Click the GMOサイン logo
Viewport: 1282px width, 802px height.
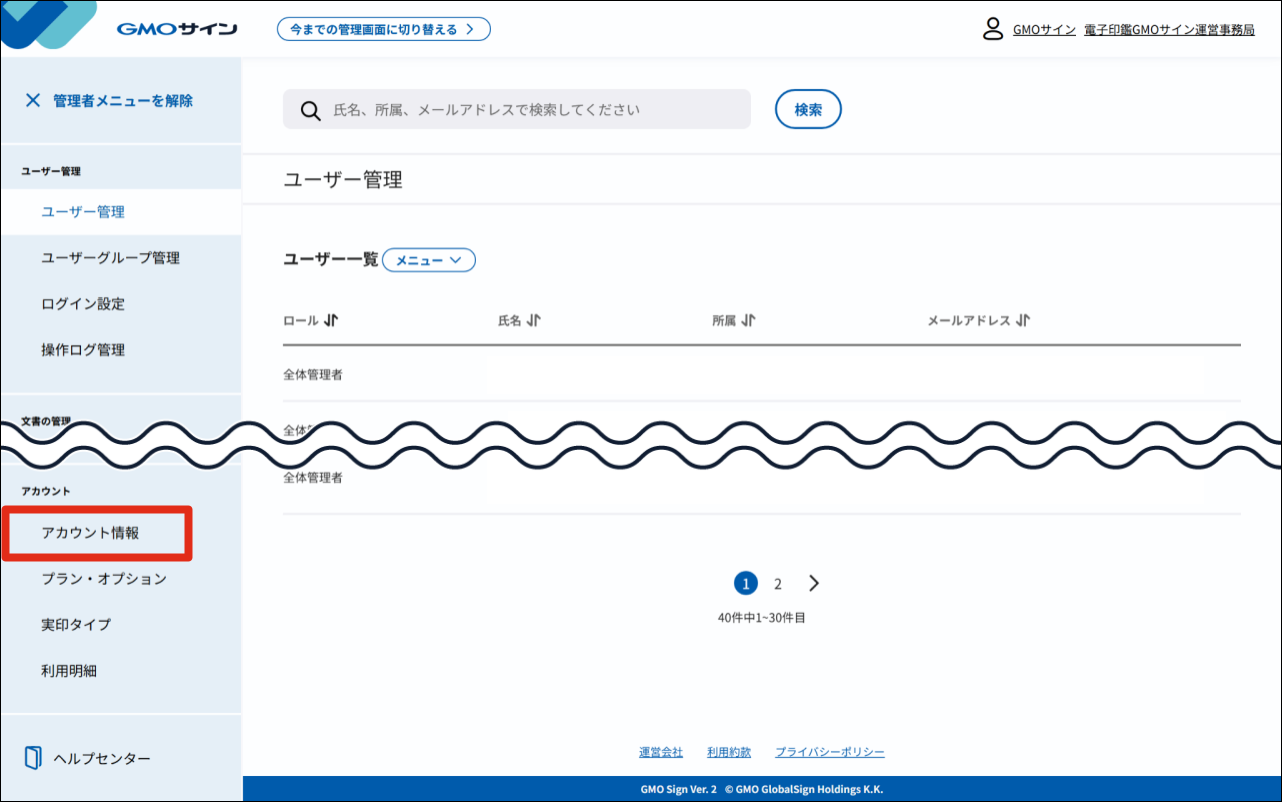pyautogui.click(x=176, y=28)
